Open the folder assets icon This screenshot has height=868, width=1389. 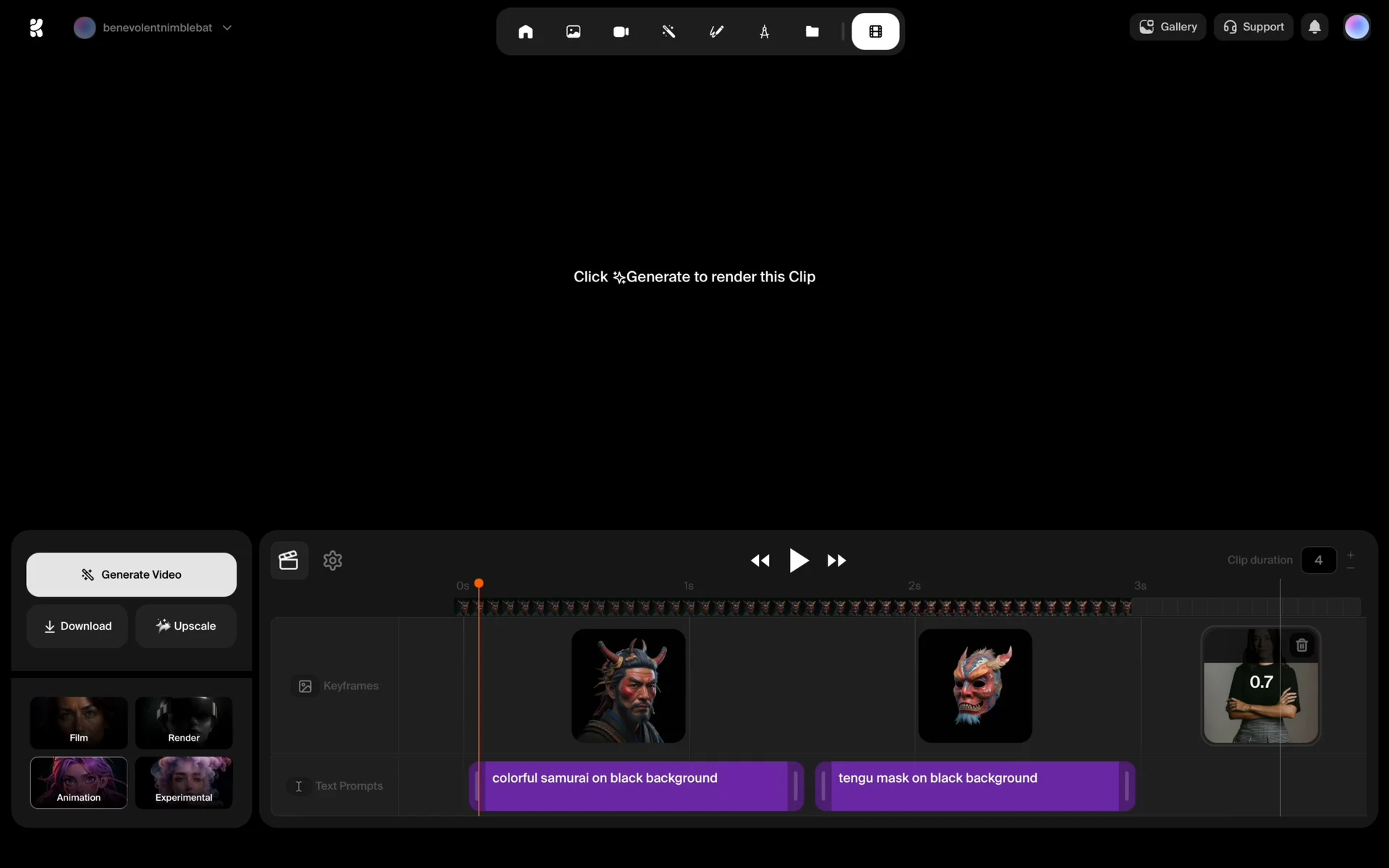coord(812,32)
